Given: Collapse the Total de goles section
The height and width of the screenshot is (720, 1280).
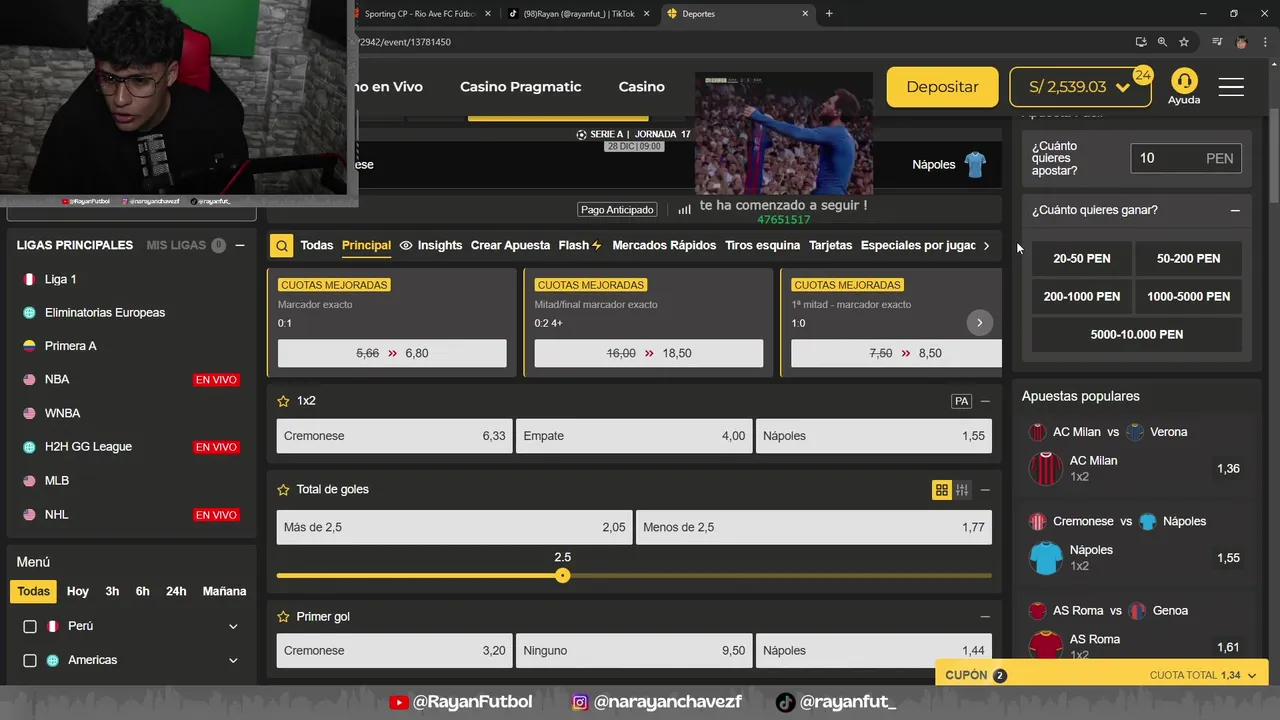Looking at the screenshot, I should point(985,490).
